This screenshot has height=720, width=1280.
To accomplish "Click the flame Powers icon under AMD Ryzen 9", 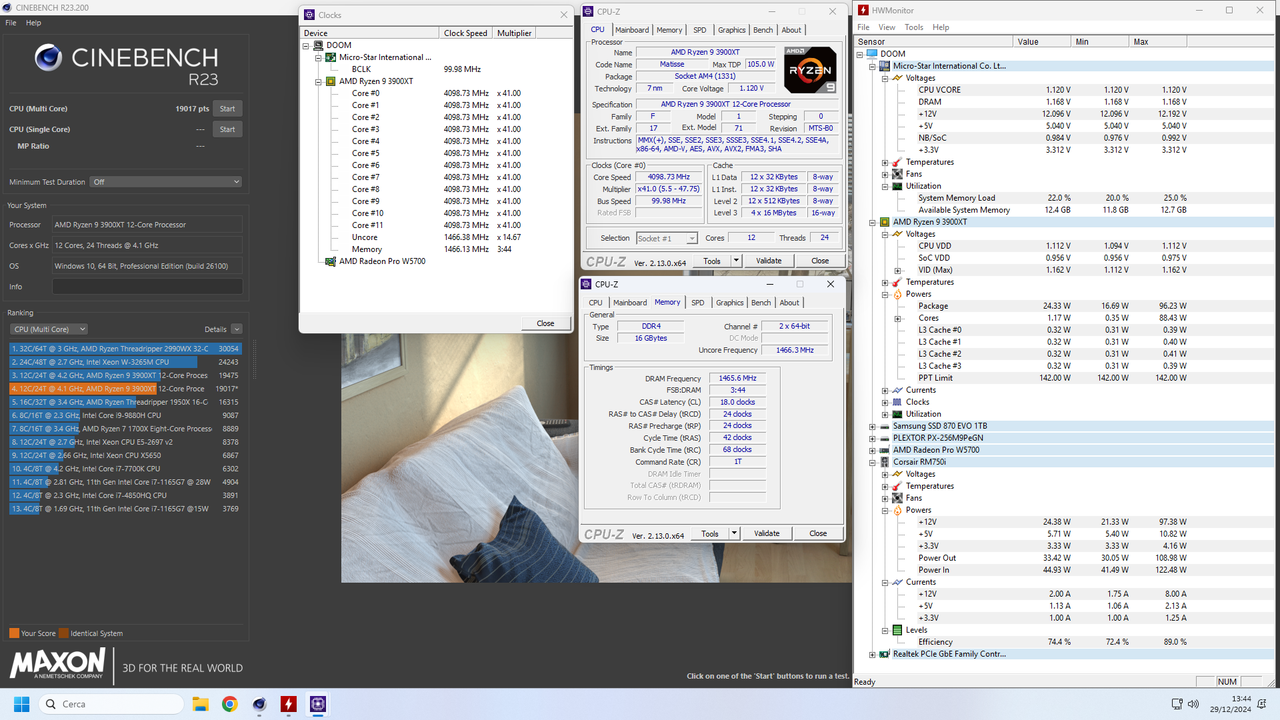I will (897, 294).
